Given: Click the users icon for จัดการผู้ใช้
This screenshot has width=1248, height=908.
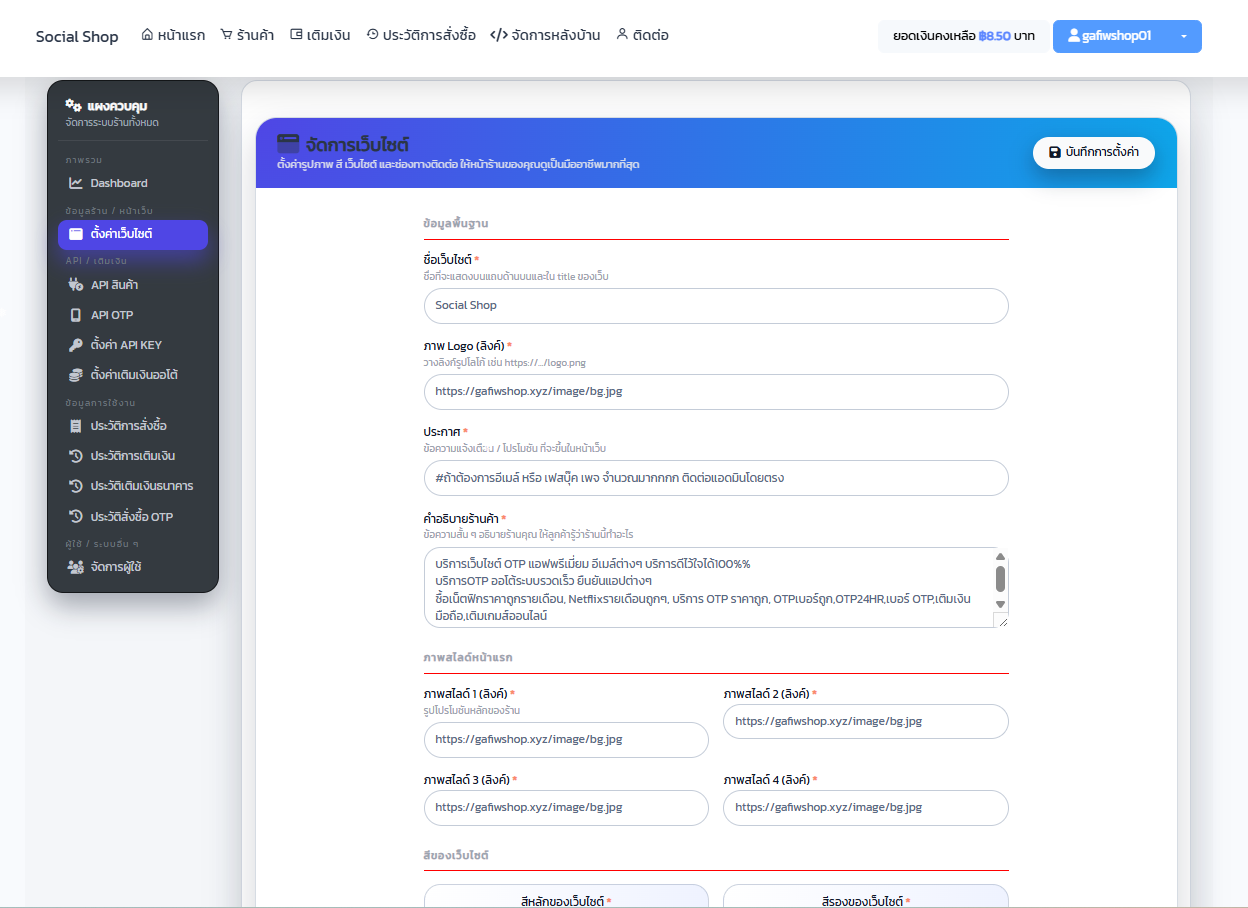Looking at the screenshot, I should point(76,567).
